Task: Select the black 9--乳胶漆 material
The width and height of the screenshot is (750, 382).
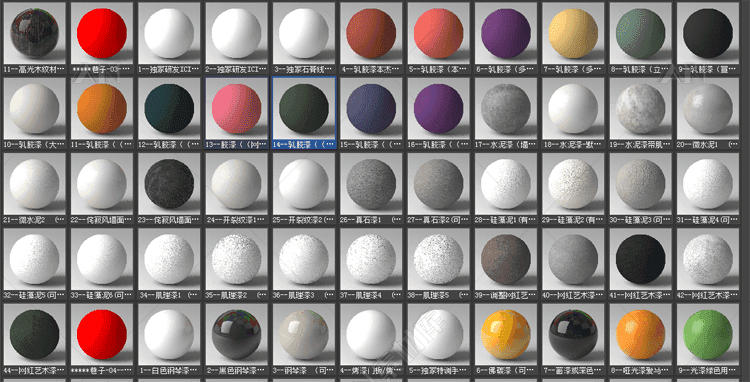Action: (708, 33)
